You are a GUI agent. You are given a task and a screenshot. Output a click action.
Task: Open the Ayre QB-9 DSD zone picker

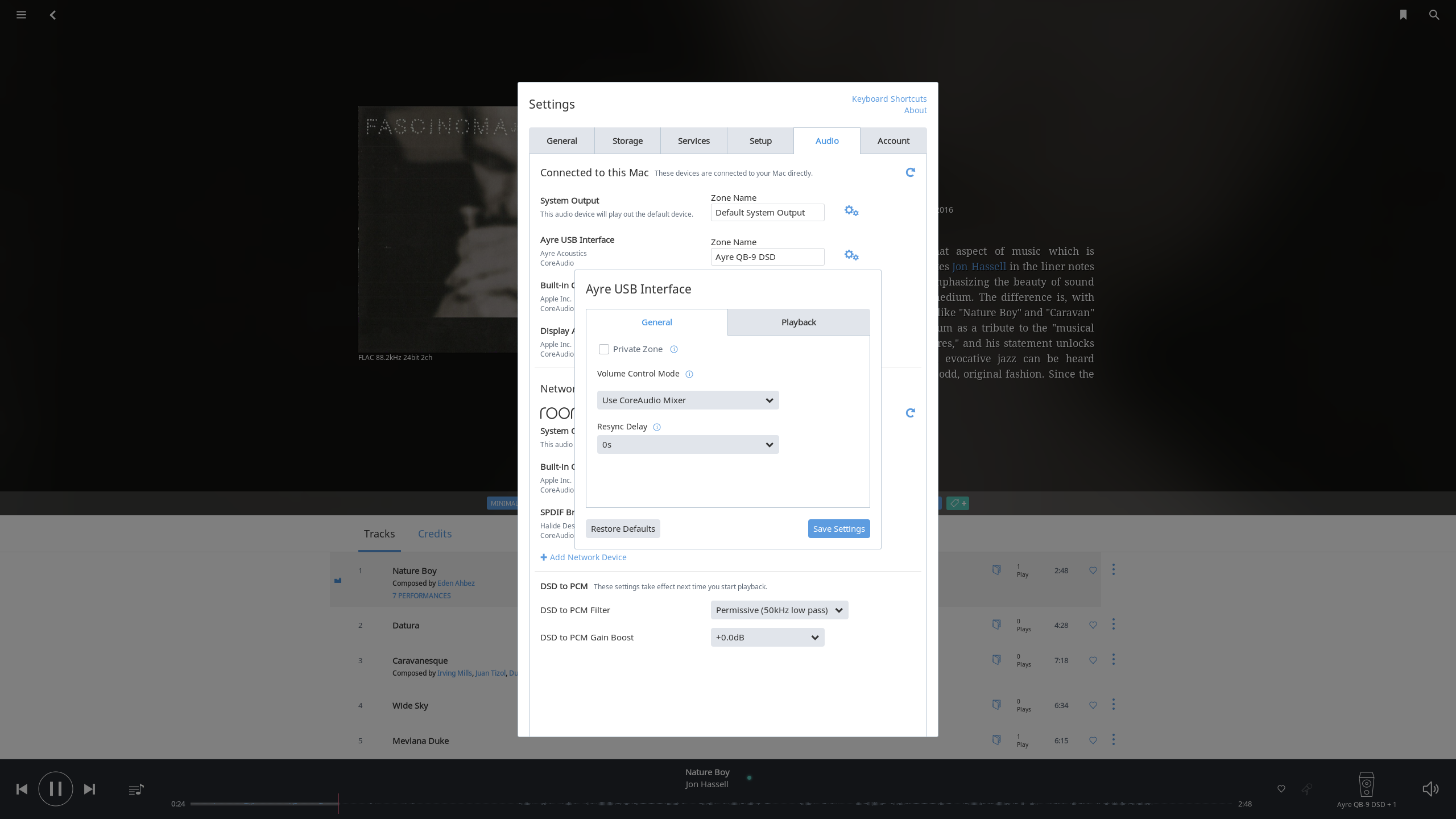tap(1366, 790)
